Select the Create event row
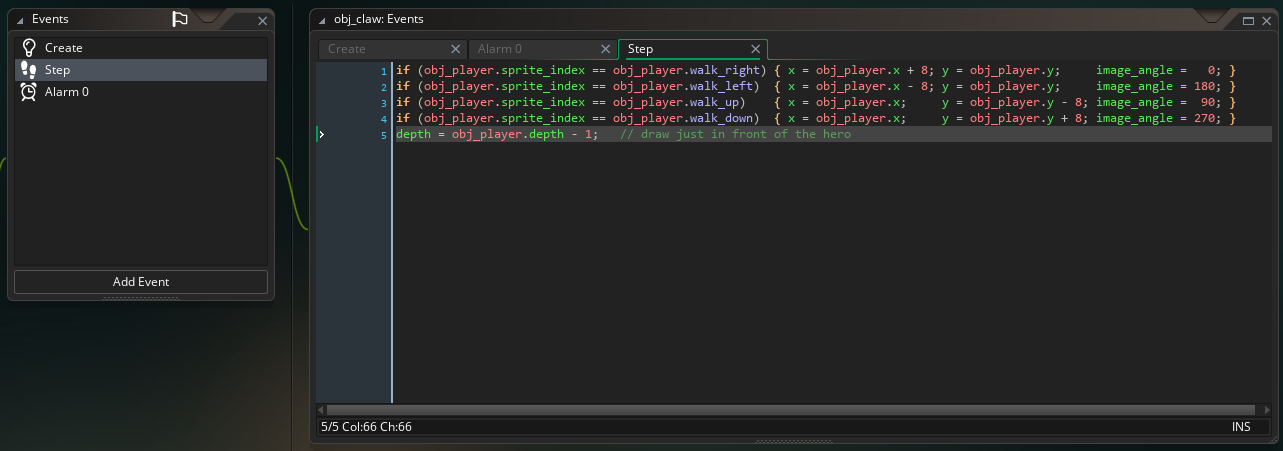 141,47
